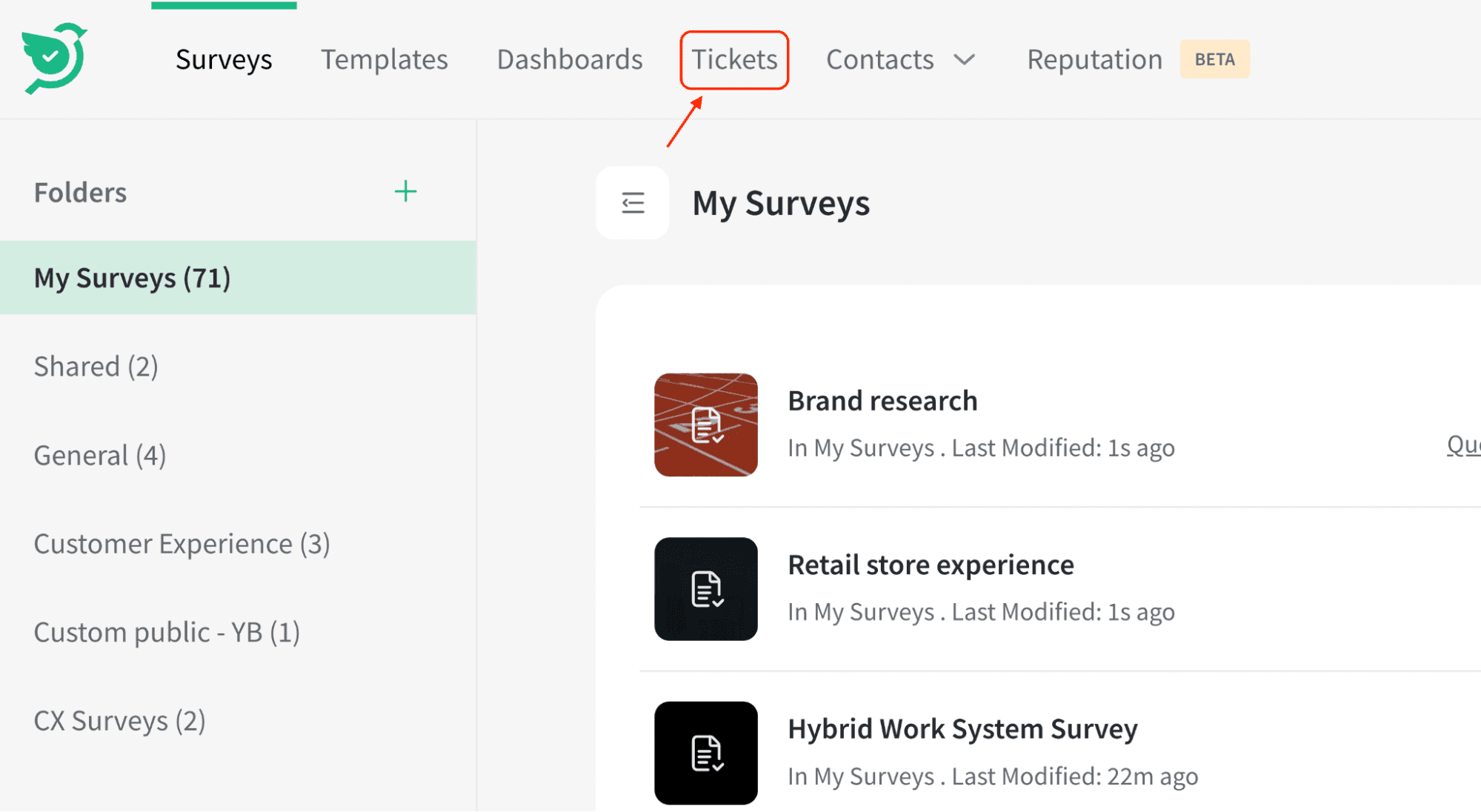This screenshot has height=812, width=1481.
Task: Open the Surveys tab
Action: tap(224, 59)
